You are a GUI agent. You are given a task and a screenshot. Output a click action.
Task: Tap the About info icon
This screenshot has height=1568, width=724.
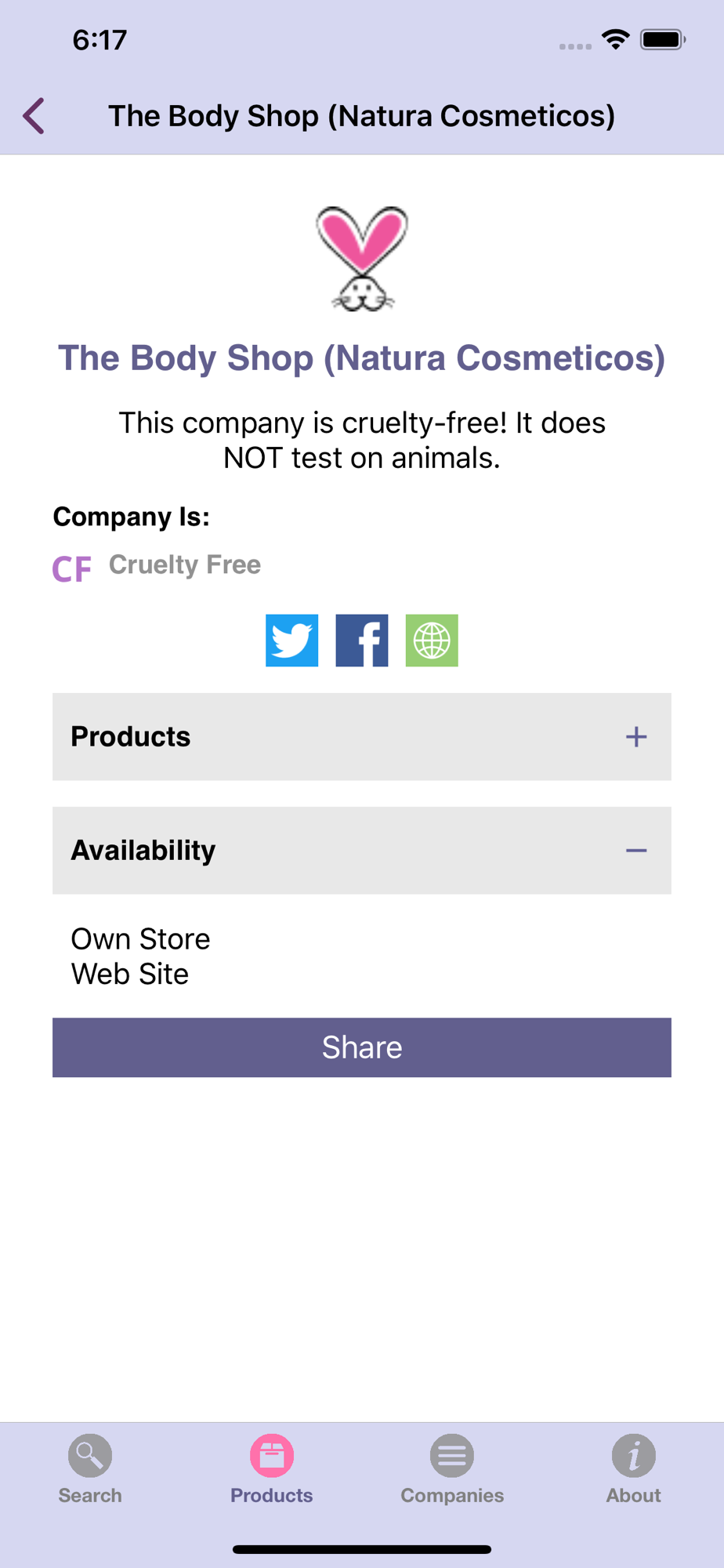pos(633,1456)
